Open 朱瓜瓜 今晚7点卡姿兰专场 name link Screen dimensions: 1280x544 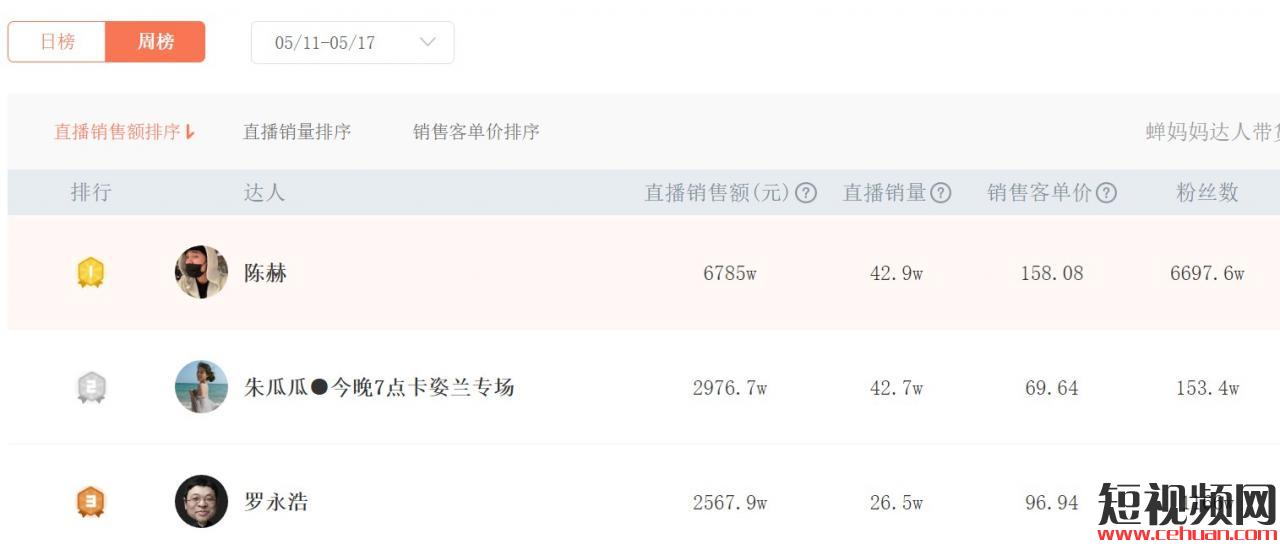(x=379, y=388)
